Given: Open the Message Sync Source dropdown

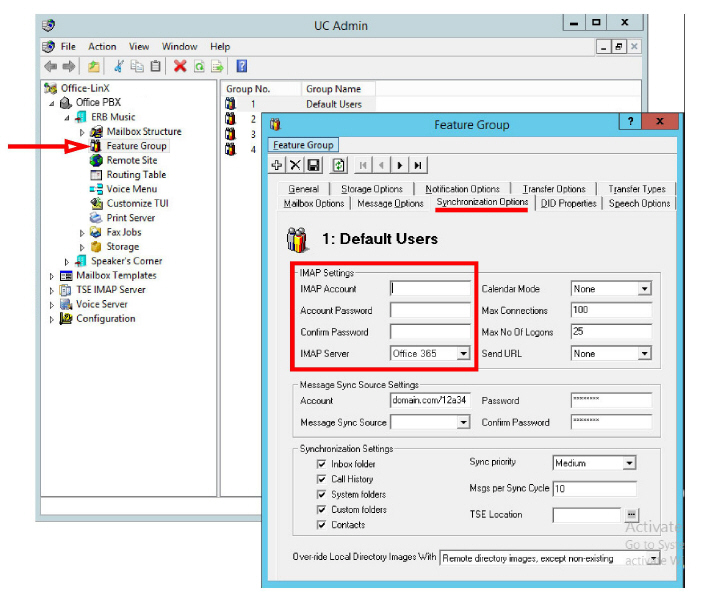Looking at the screenshot, I should pos(463,422).
